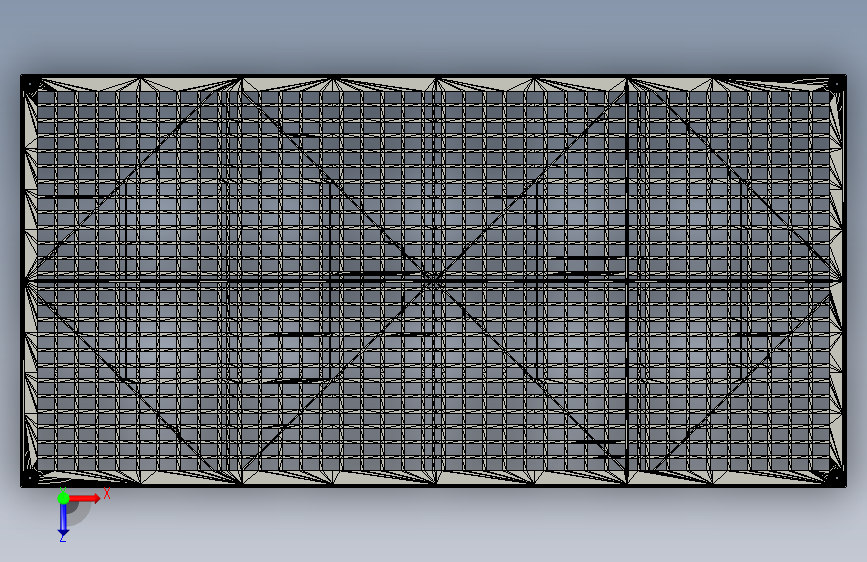
Task: Click the red X axis arrow of the triad
Action: [x=85, y=498]
